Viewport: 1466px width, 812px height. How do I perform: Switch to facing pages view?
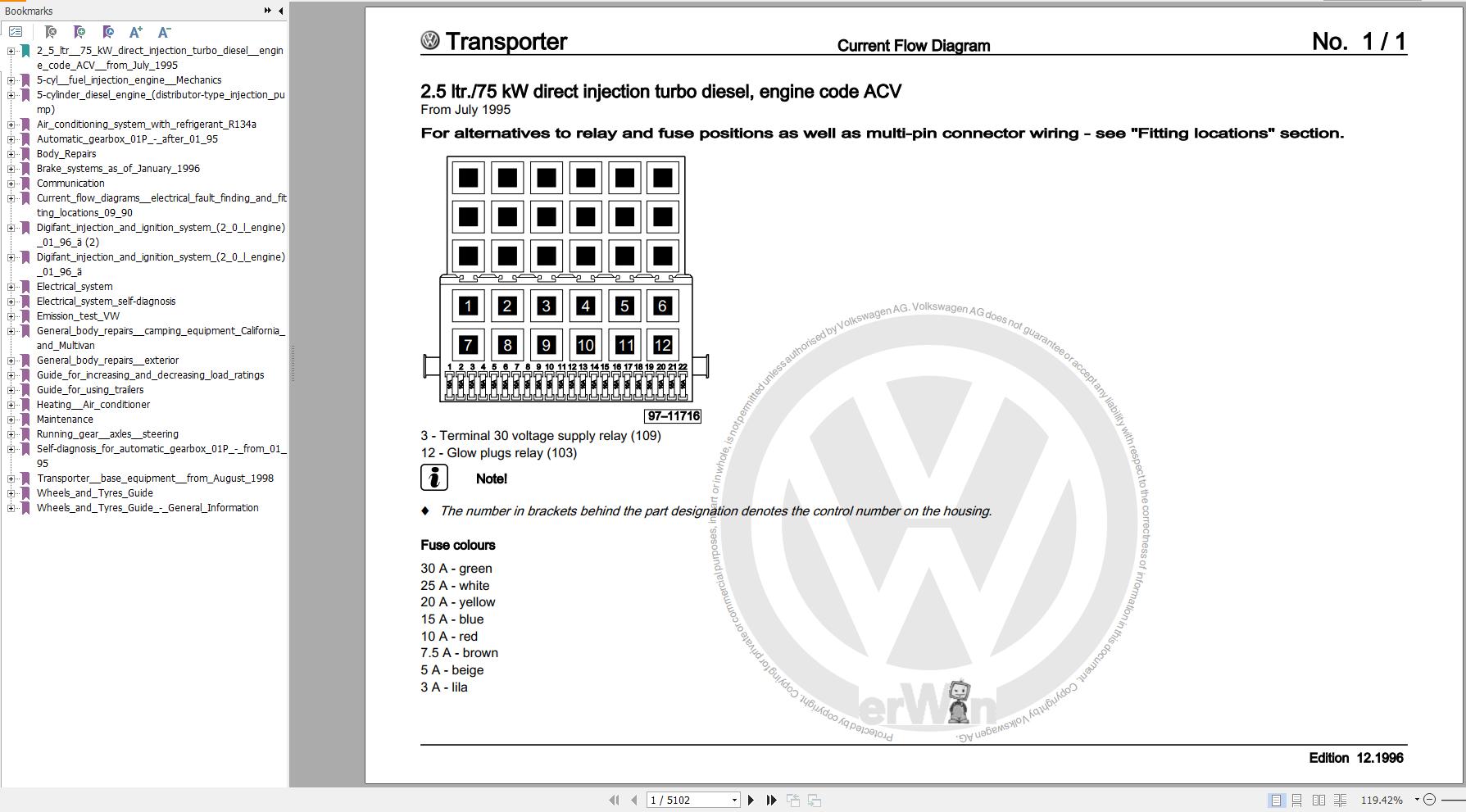pos(1318,800)
